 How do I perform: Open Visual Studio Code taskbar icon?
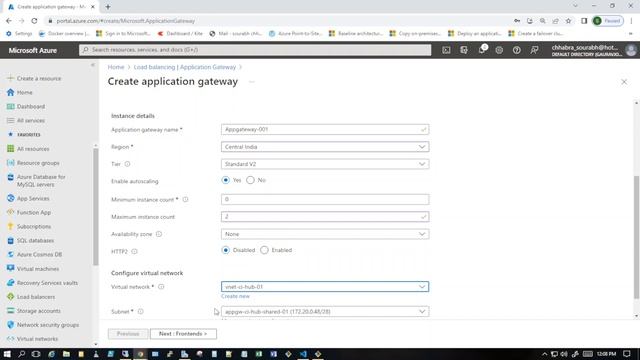click(x=303, y=354)
